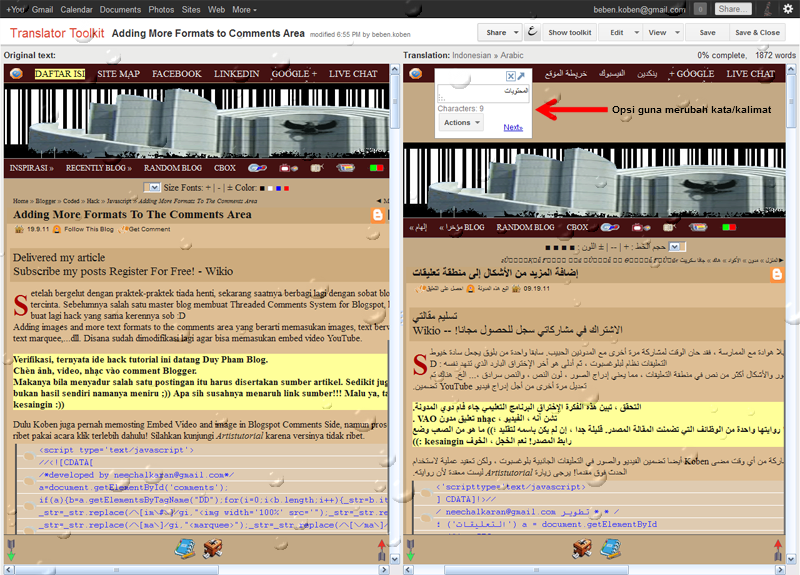Viewport: 800px width, 575px height.
Task: Click the TV icon in translation pane menu bar
Action: pos(641,228)
